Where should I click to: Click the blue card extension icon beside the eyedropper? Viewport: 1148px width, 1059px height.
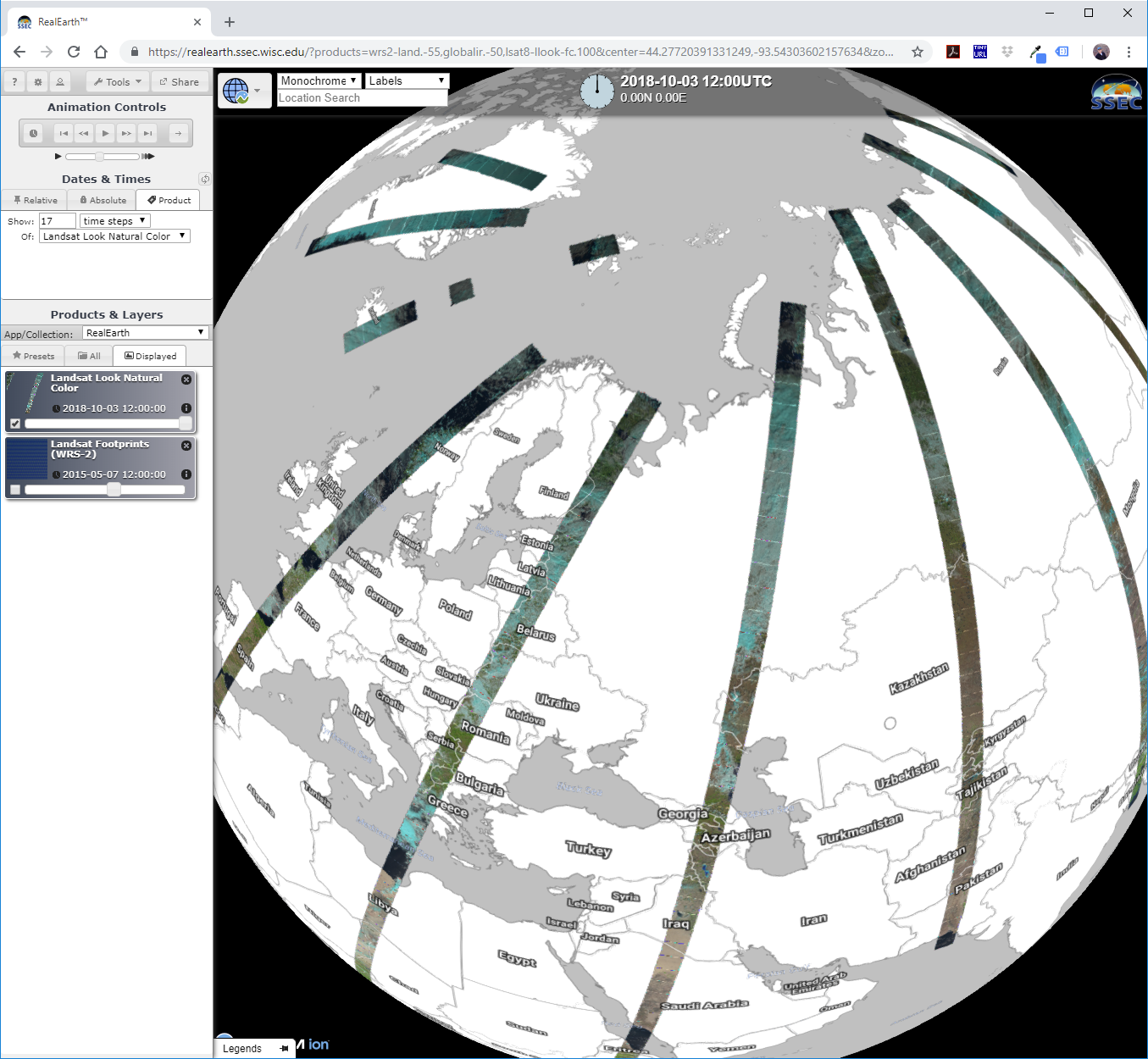(x=1062, y=52)
